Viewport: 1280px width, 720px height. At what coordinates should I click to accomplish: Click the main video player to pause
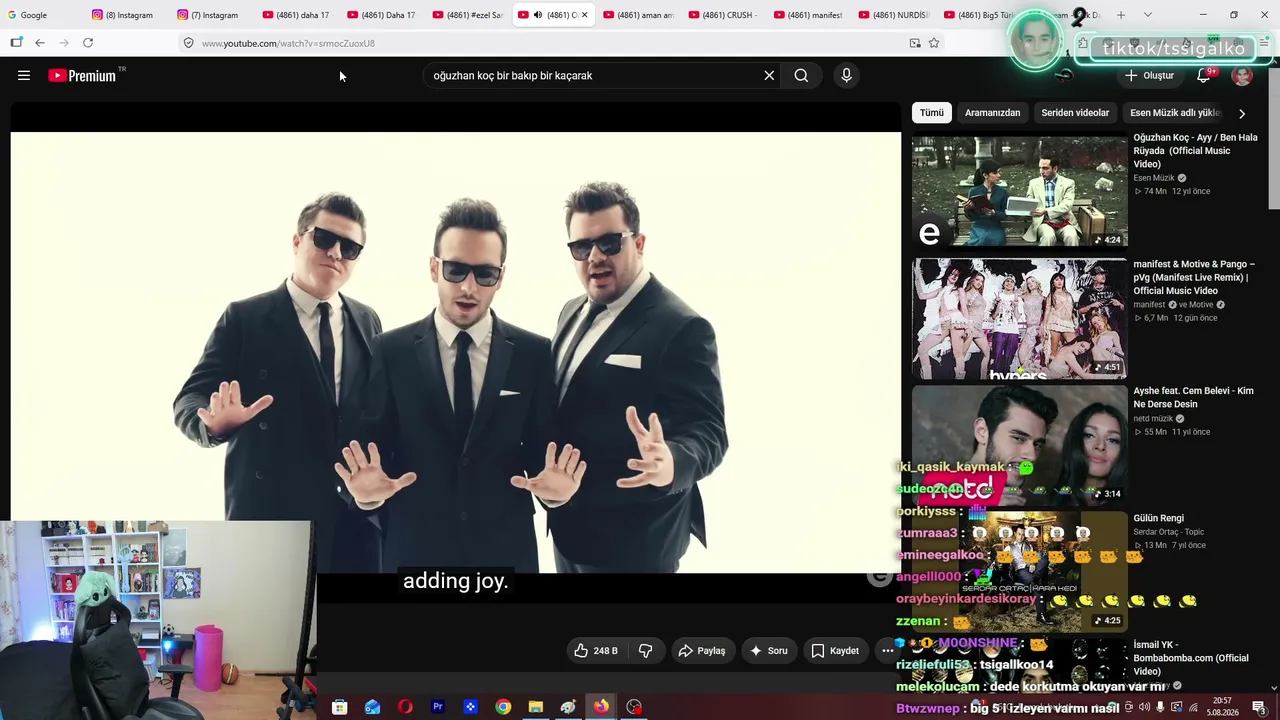click(456, 352)
